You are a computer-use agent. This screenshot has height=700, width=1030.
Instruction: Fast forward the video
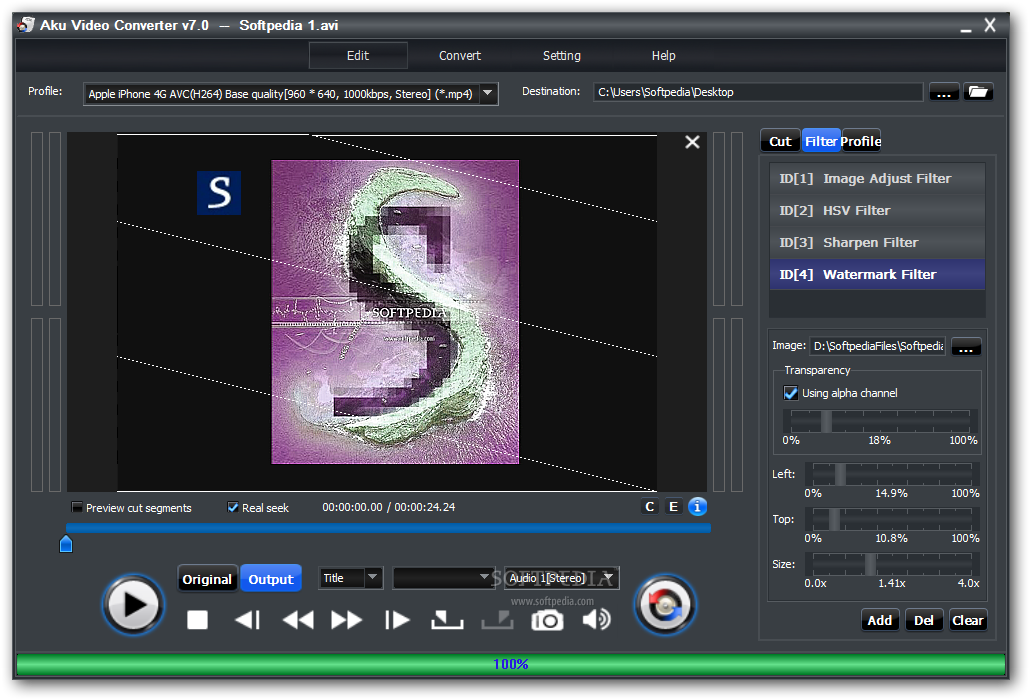coord(347,620)
